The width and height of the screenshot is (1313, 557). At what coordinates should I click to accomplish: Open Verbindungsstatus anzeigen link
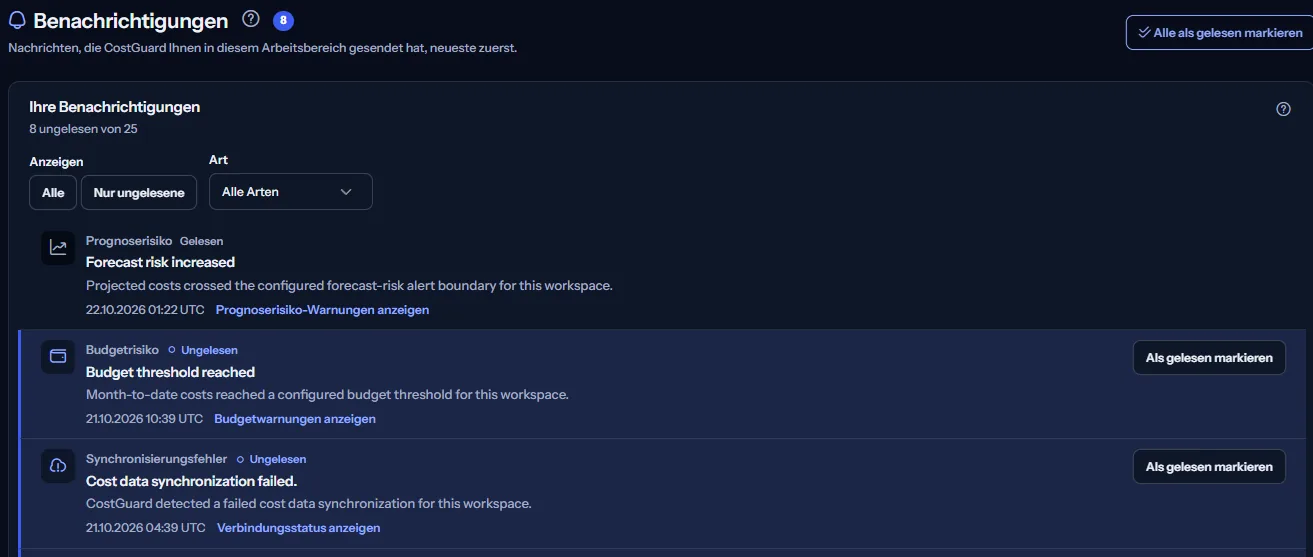(298, 528)
